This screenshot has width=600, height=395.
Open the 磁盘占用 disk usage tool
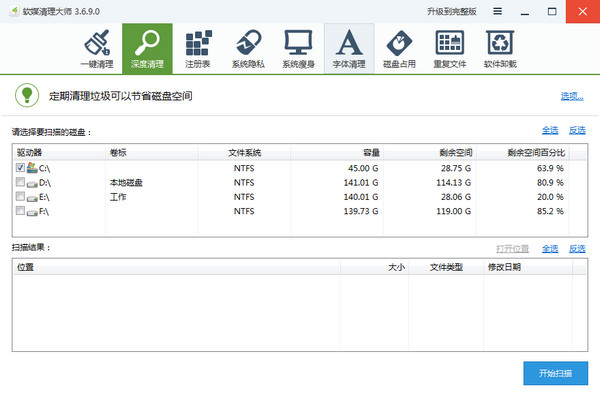399,49
